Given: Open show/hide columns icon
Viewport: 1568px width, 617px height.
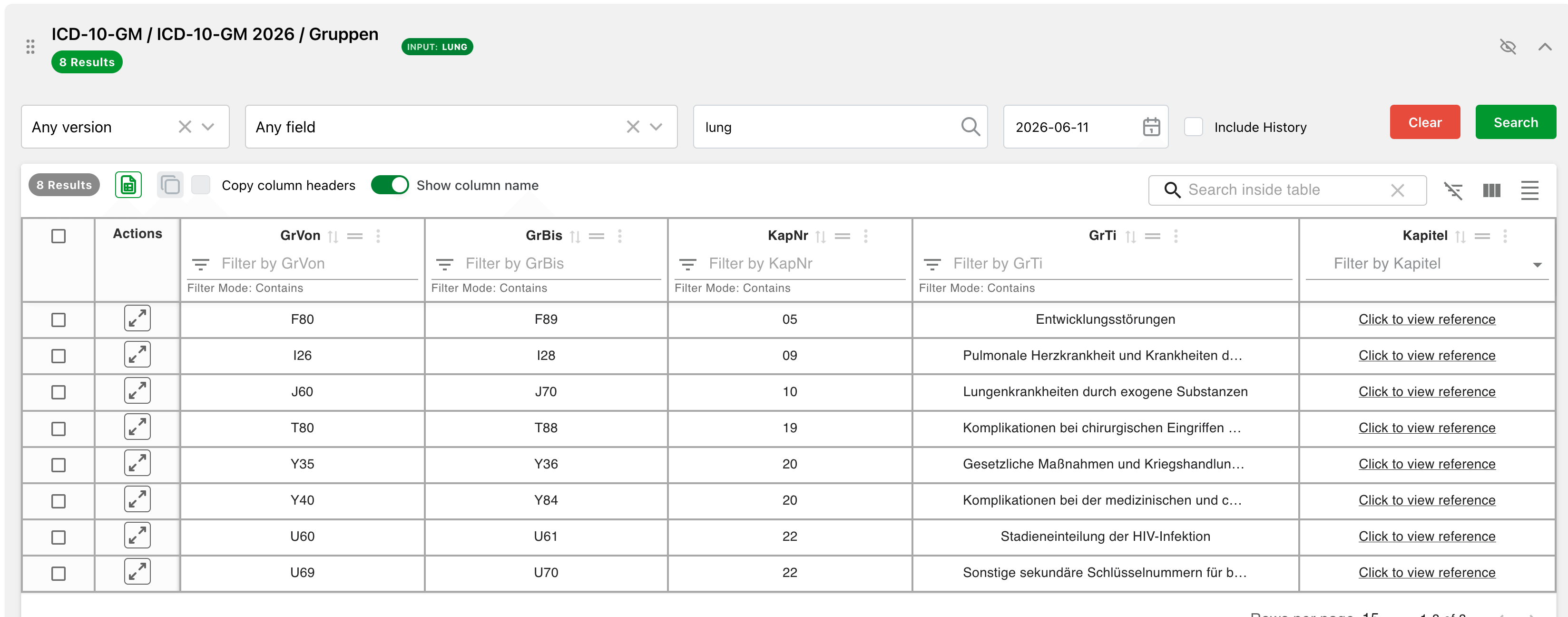Looking at the screenshot, I should pos(1492,190).
